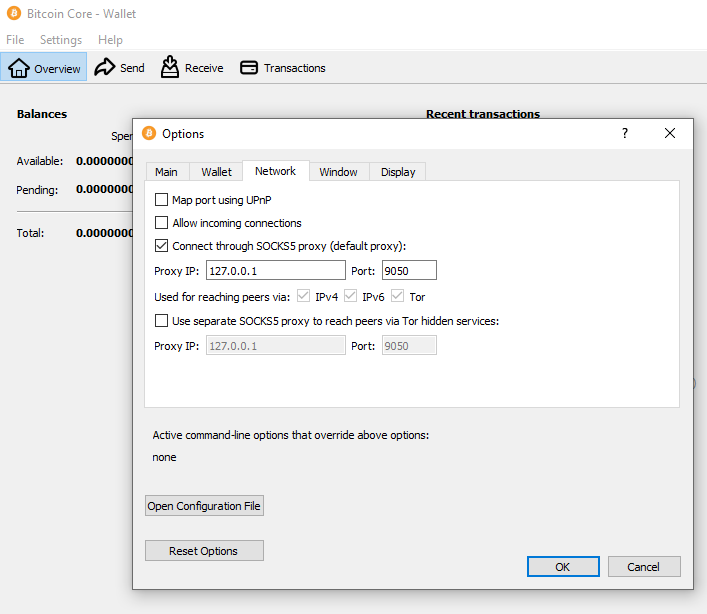Click the Recent transactions heading

[x=483, y=114]
